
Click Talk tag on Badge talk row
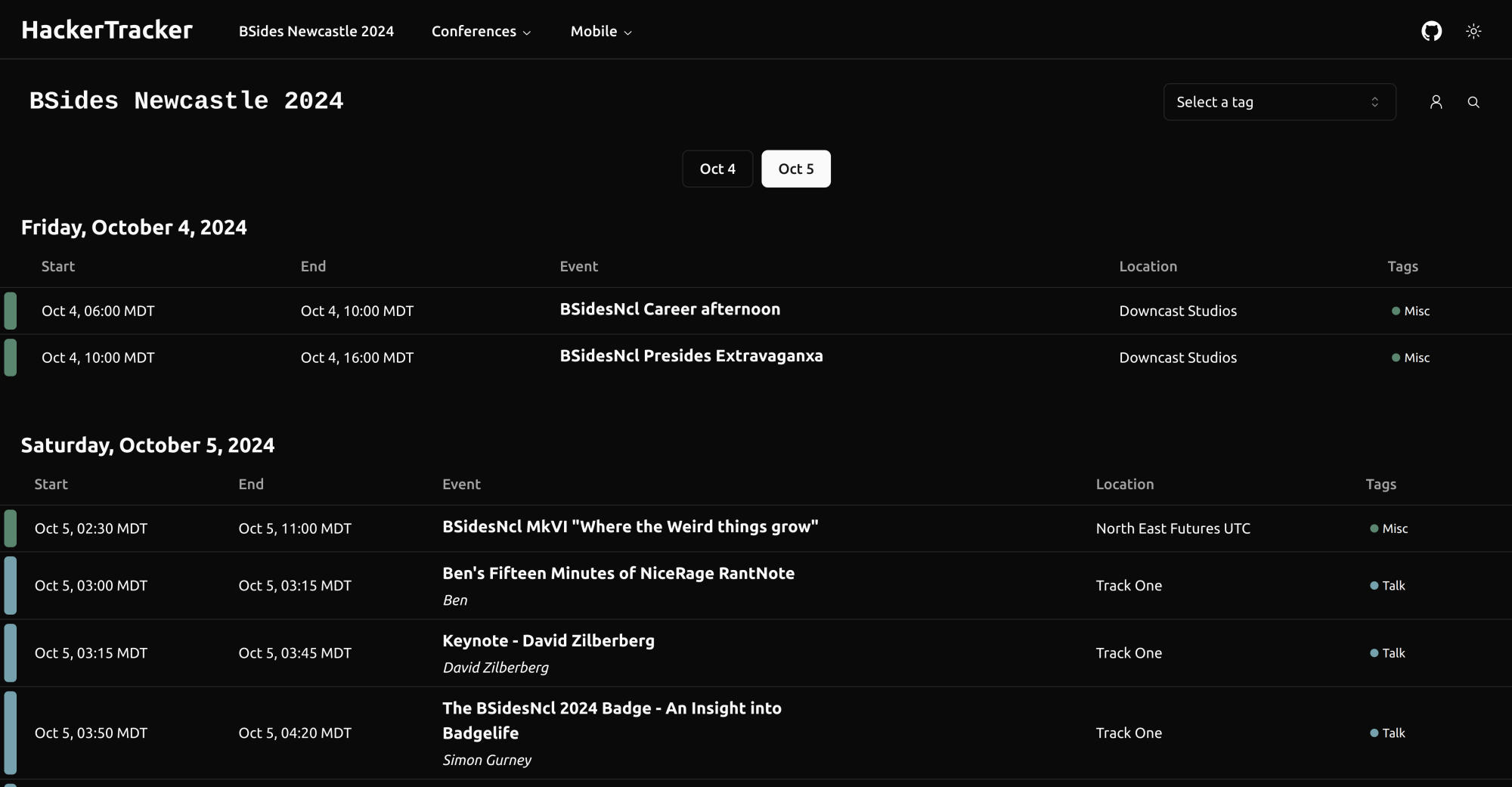point(1387,733)
